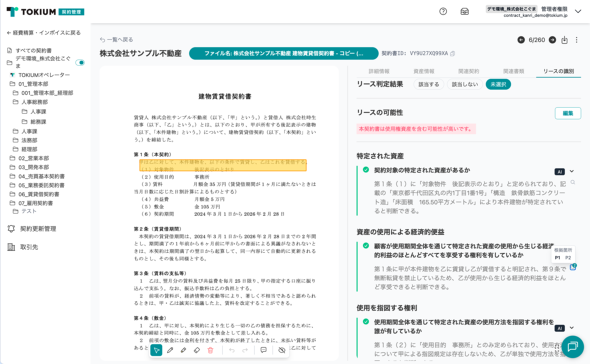Open the 05_業務委託契約書 folder
The image size is (590, 364).
(x=37, y=185)
